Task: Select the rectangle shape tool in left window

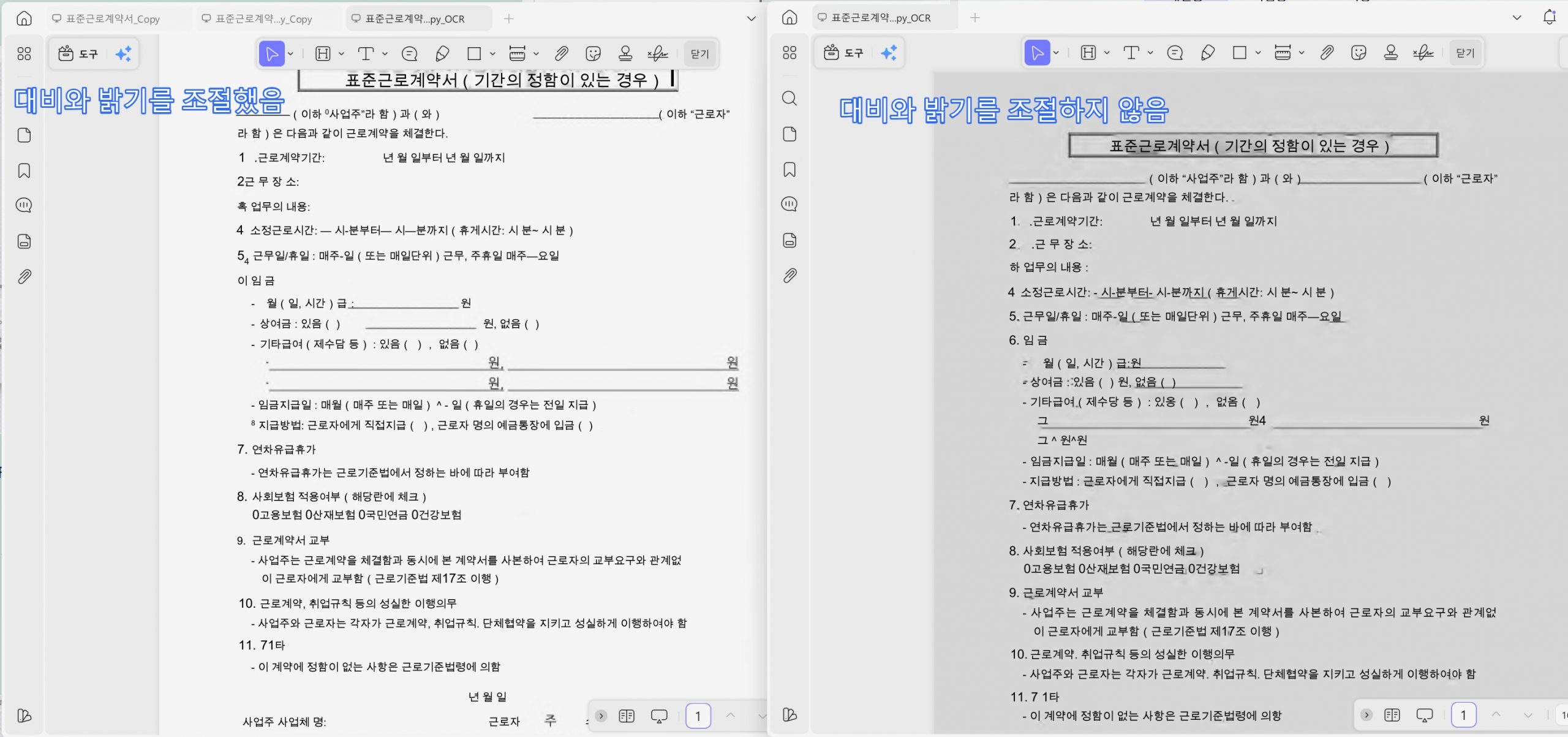Action: coord(474,54)
